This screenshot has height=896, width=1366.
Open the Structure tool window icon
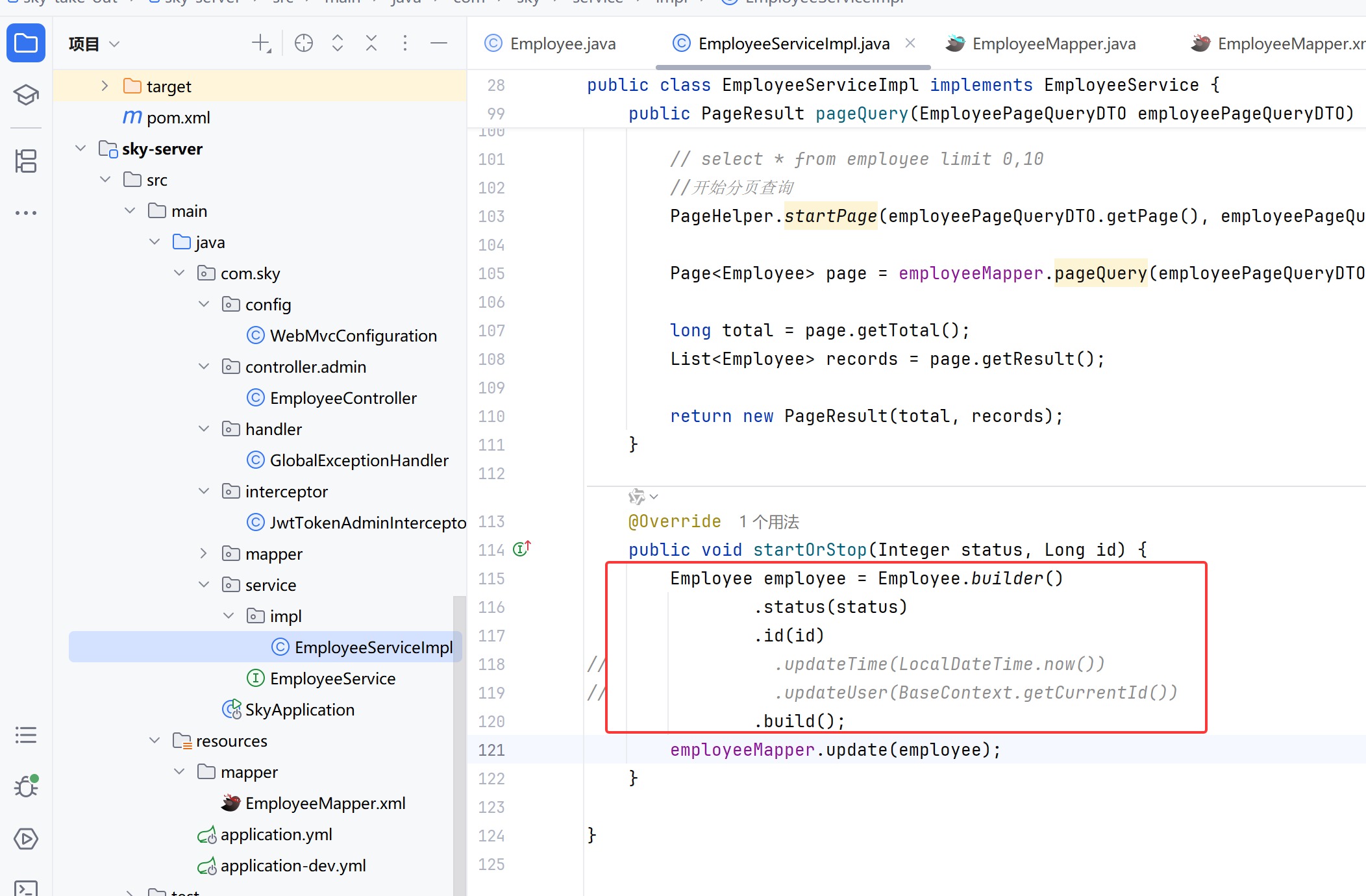coord(26,161)
